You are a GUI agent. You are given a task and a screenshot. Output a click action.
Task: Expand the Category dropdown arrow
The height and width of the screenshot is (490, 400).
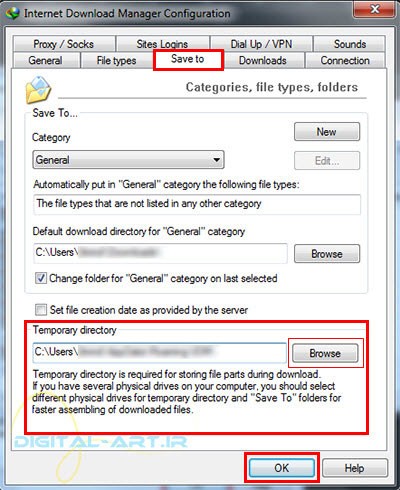click(217, 160)
